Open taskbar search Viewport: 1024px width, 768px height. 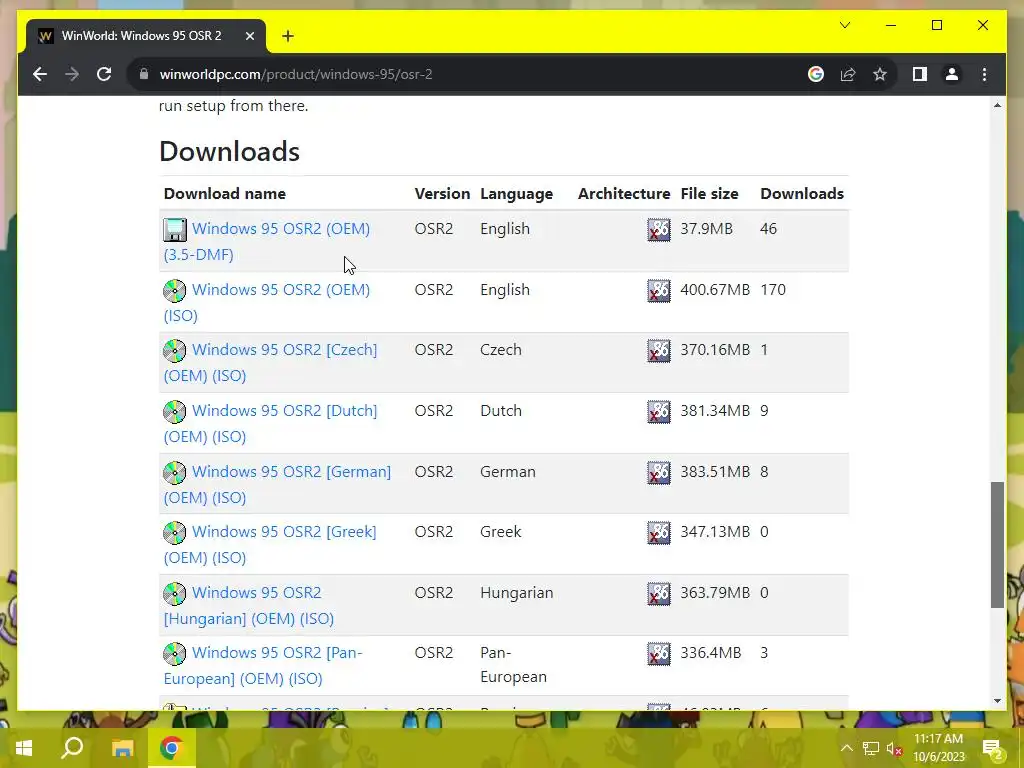pyautogui.click(x=72, y=748)
